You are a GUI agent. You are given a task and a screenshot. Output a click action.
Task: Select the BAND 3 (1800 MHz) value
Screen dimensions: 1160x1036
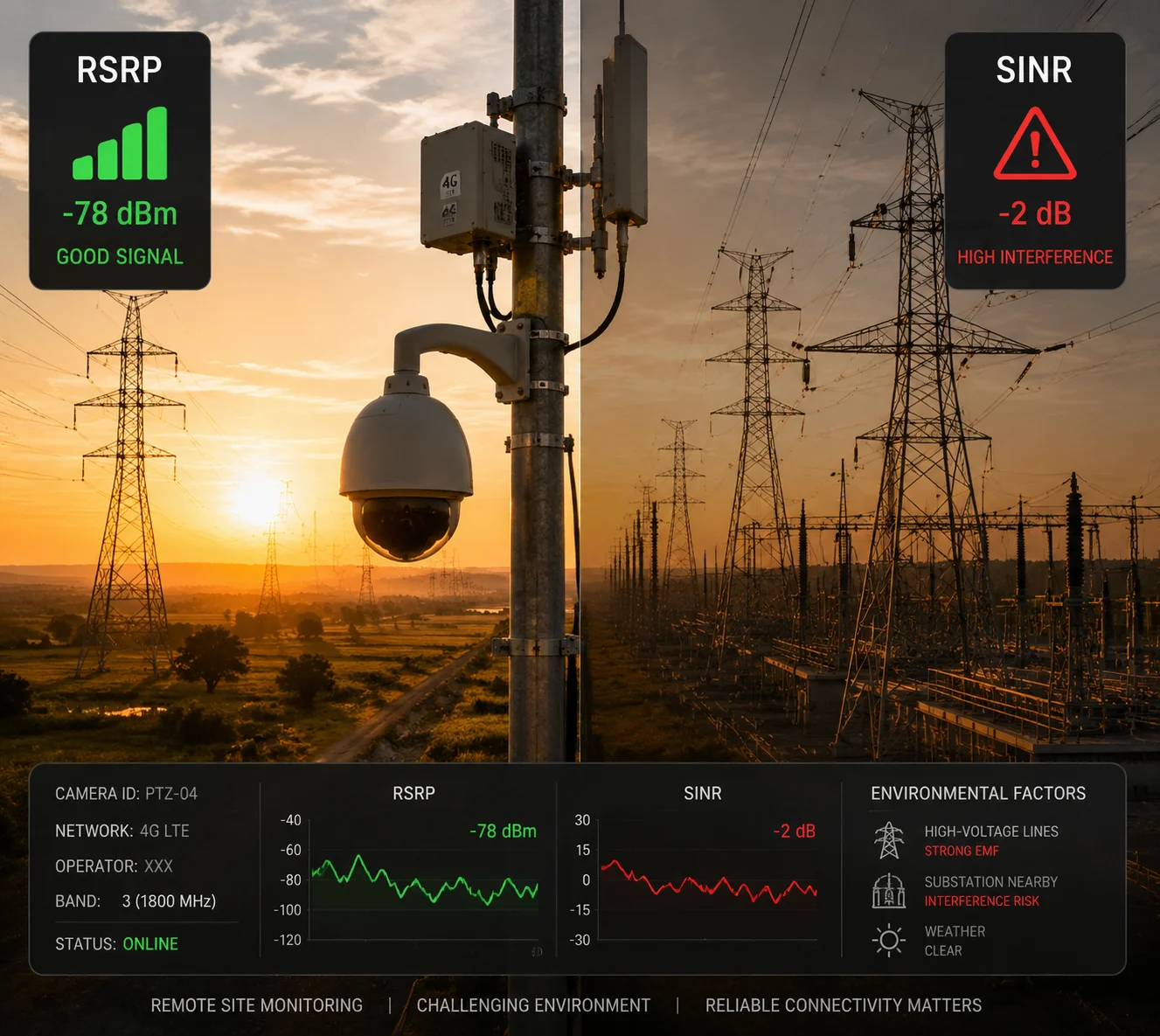[169, 901]
